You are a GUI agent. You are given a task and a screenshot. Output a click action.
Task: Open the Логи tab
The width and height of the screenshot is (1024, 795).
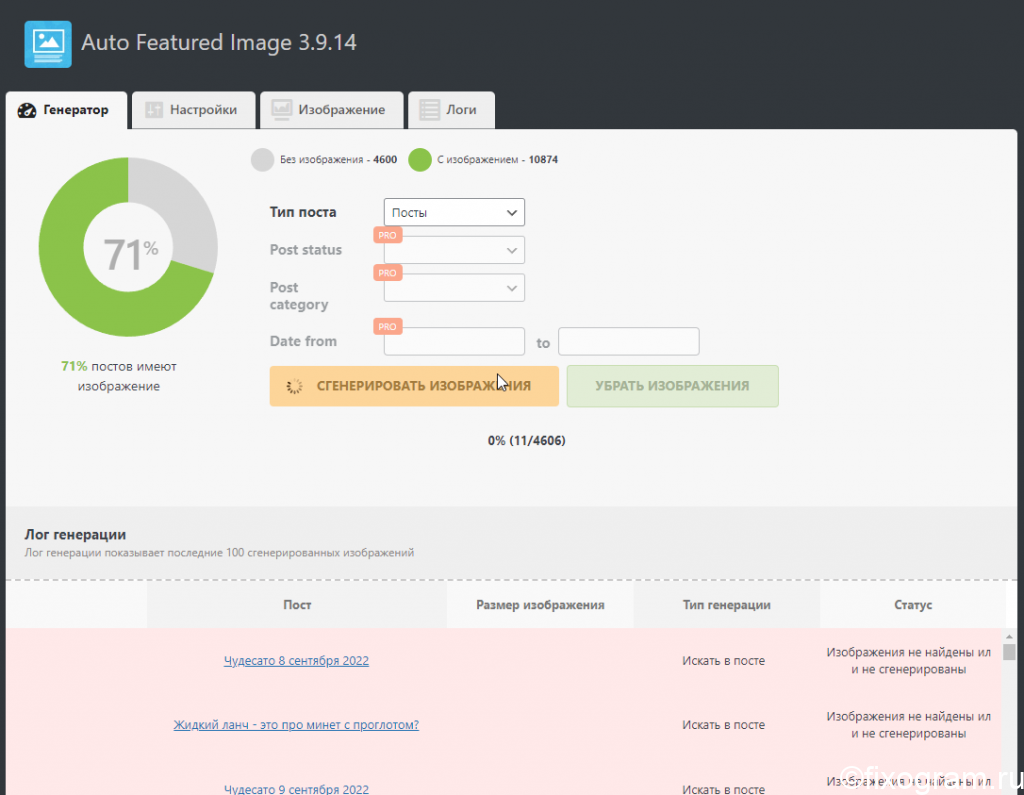(x=451, y=110)
